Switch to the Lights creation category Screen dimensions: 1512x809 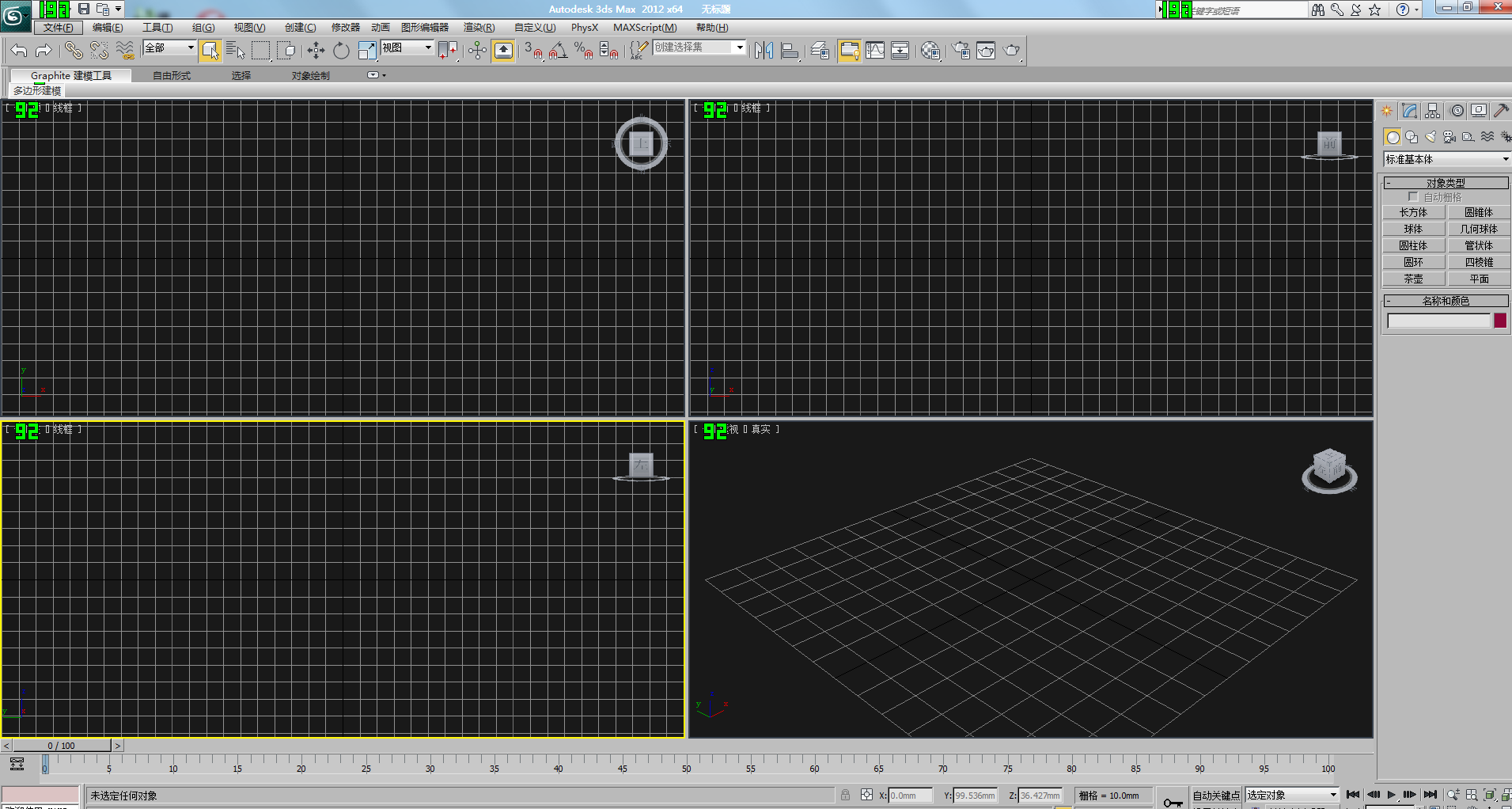[x=1431, y=136]
